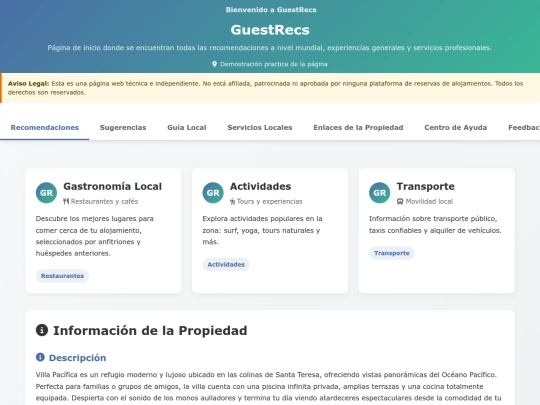The height and width of the screenshot is (405, 540).
Task: Click the Villa Pacífica description paragraph
Action: pyautogui.click(x=269, y=386)
